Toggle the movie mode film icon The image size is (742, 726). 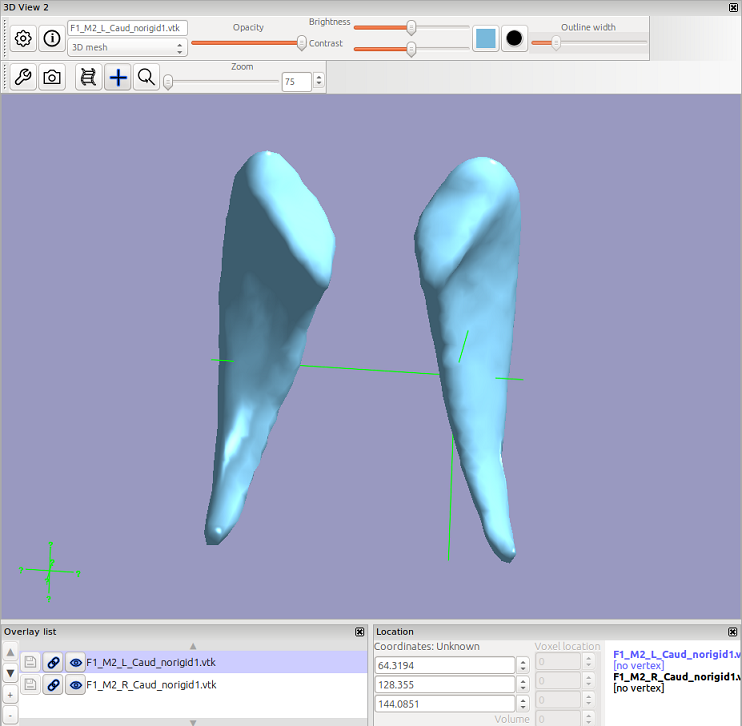point(89,77)
